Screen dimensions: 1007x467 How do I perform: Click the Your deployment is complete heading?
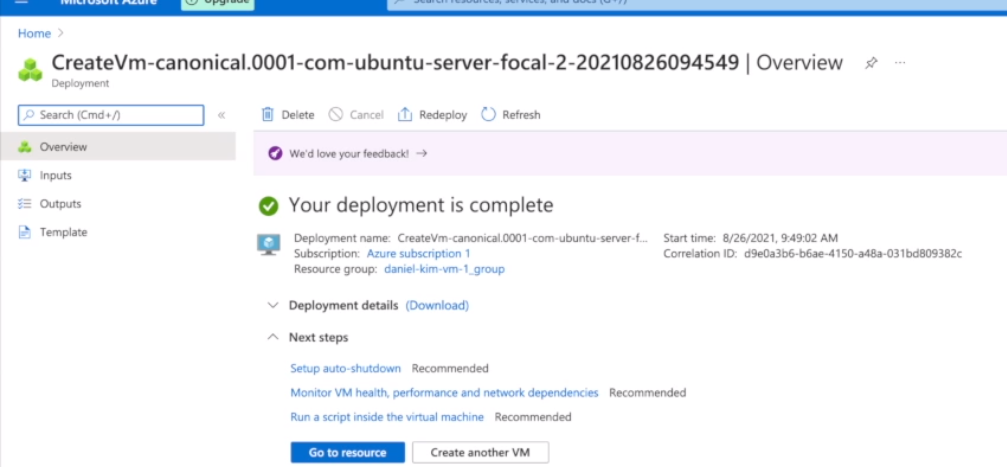[x=421, y=205]
